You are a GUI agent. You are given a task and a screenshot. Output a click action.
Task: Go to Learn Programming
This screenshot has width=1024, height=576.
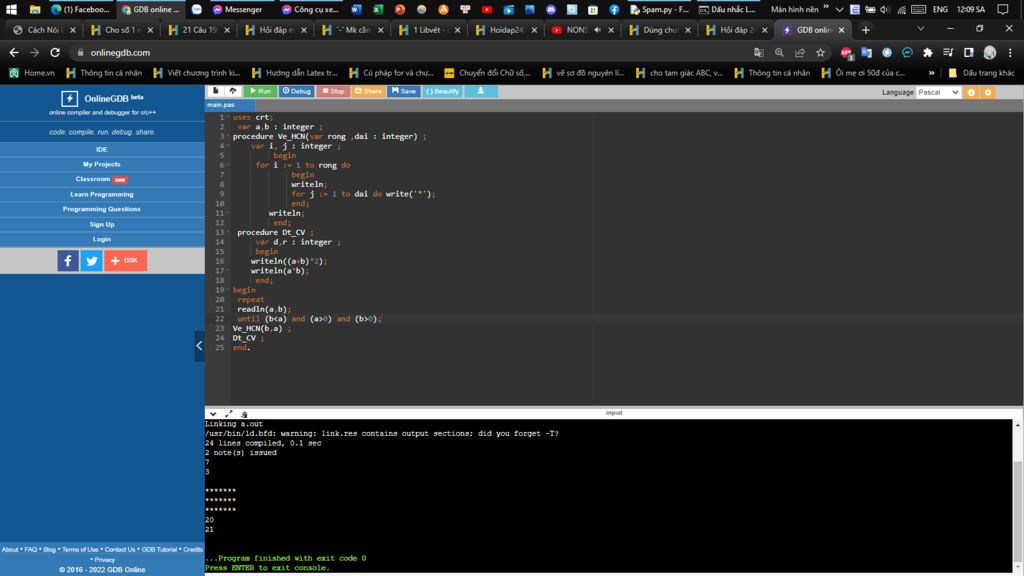[x=102, y=194]
